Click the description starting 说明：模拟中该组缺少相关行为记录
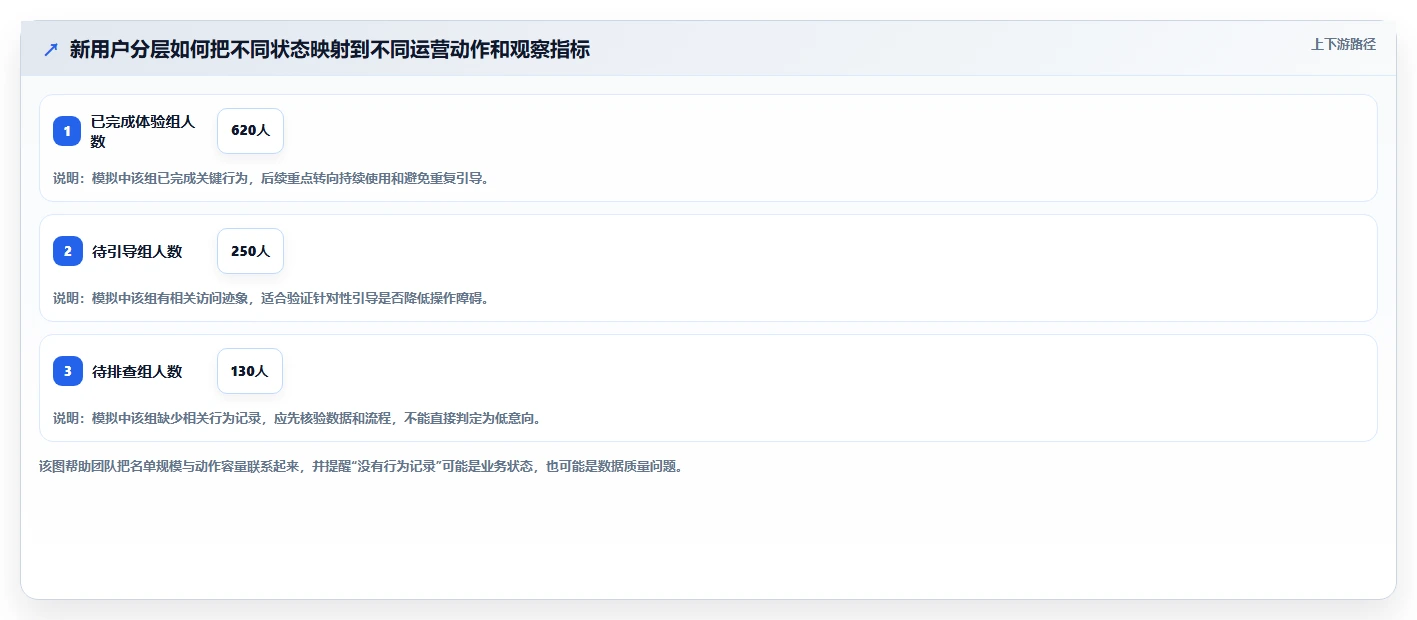 [297, 419]
